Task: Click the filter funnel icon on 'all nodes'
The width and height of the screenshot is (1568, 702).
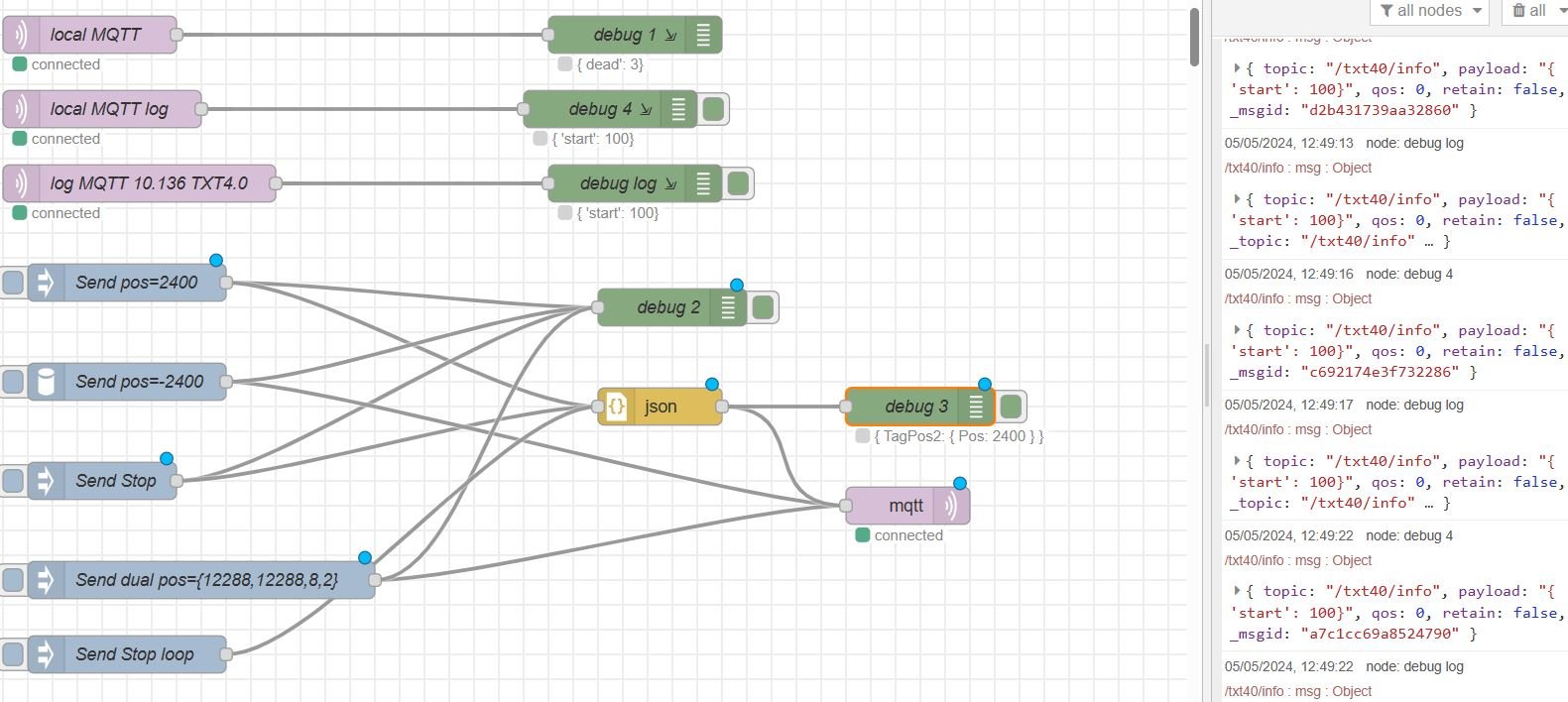Action: coord(1387,11)
